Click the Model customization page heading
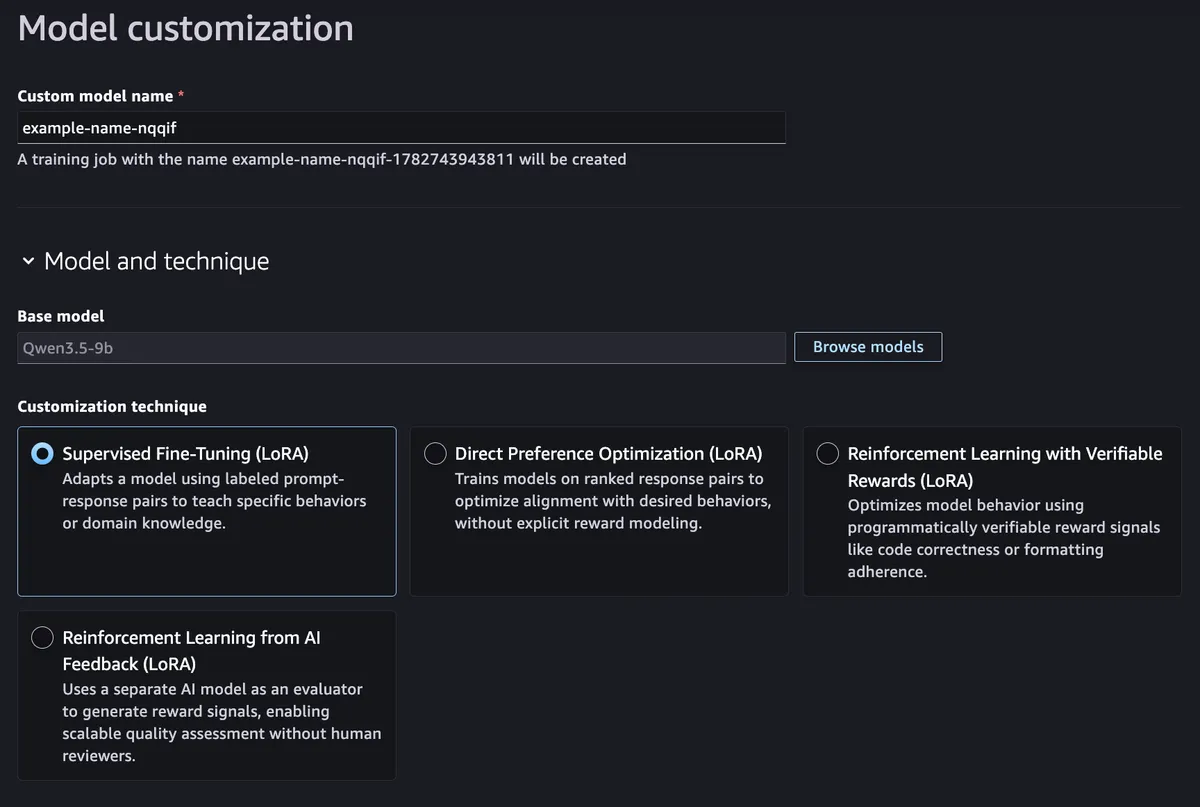Viewport: 1200px width, 807px height. click(185, 28)
